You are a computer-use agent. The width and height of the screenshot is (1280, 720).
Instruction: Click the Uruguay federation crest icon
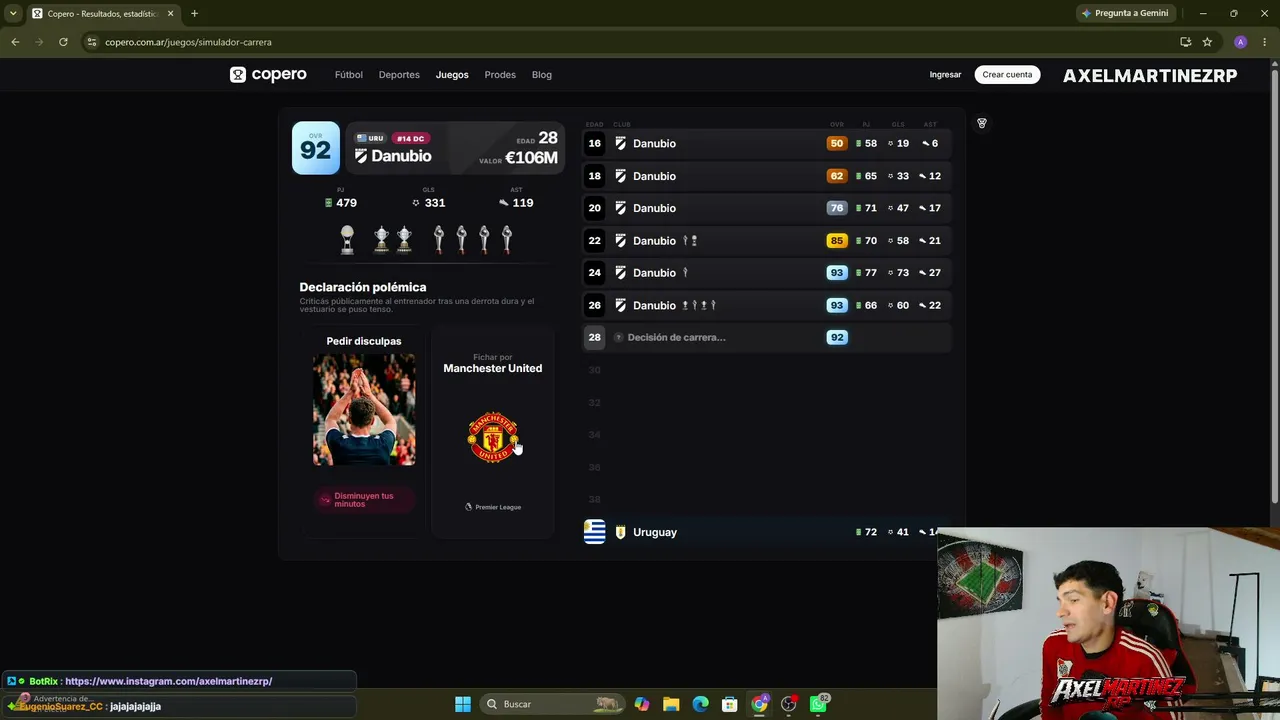tap(620, 532)
